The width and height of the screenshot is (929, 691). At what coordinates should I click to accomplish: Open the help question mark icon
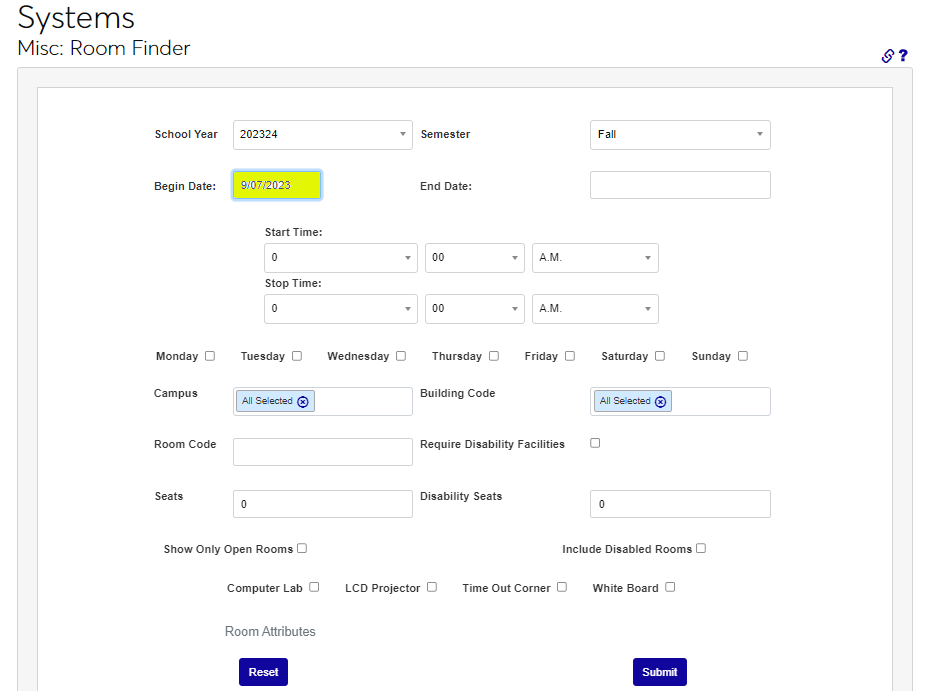click(x=902, y=56)
